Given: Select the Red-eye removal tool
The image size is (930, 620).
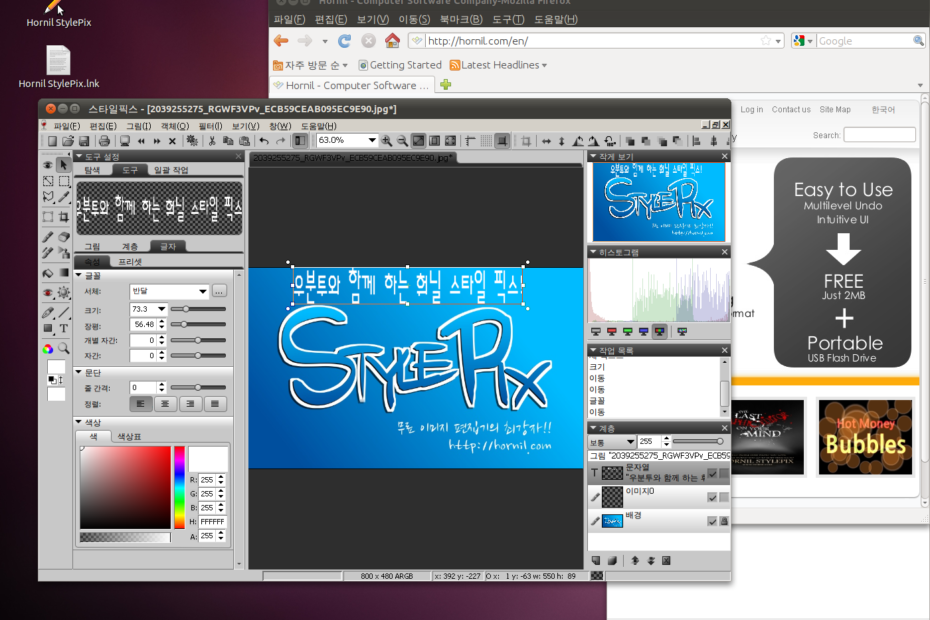Looking at the screenshot, I should coord(48,292).
